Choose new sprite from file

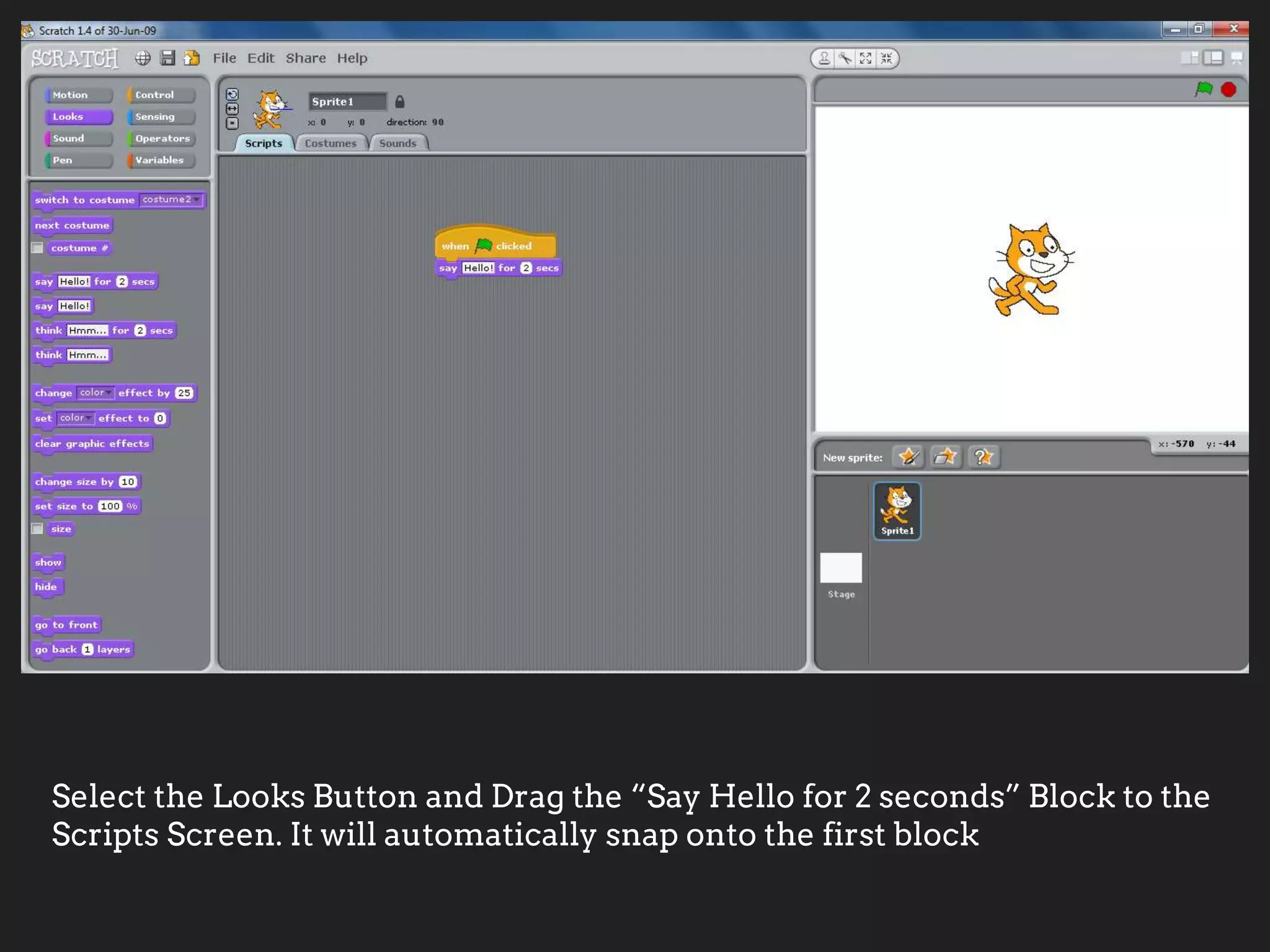tap(946, 457)
